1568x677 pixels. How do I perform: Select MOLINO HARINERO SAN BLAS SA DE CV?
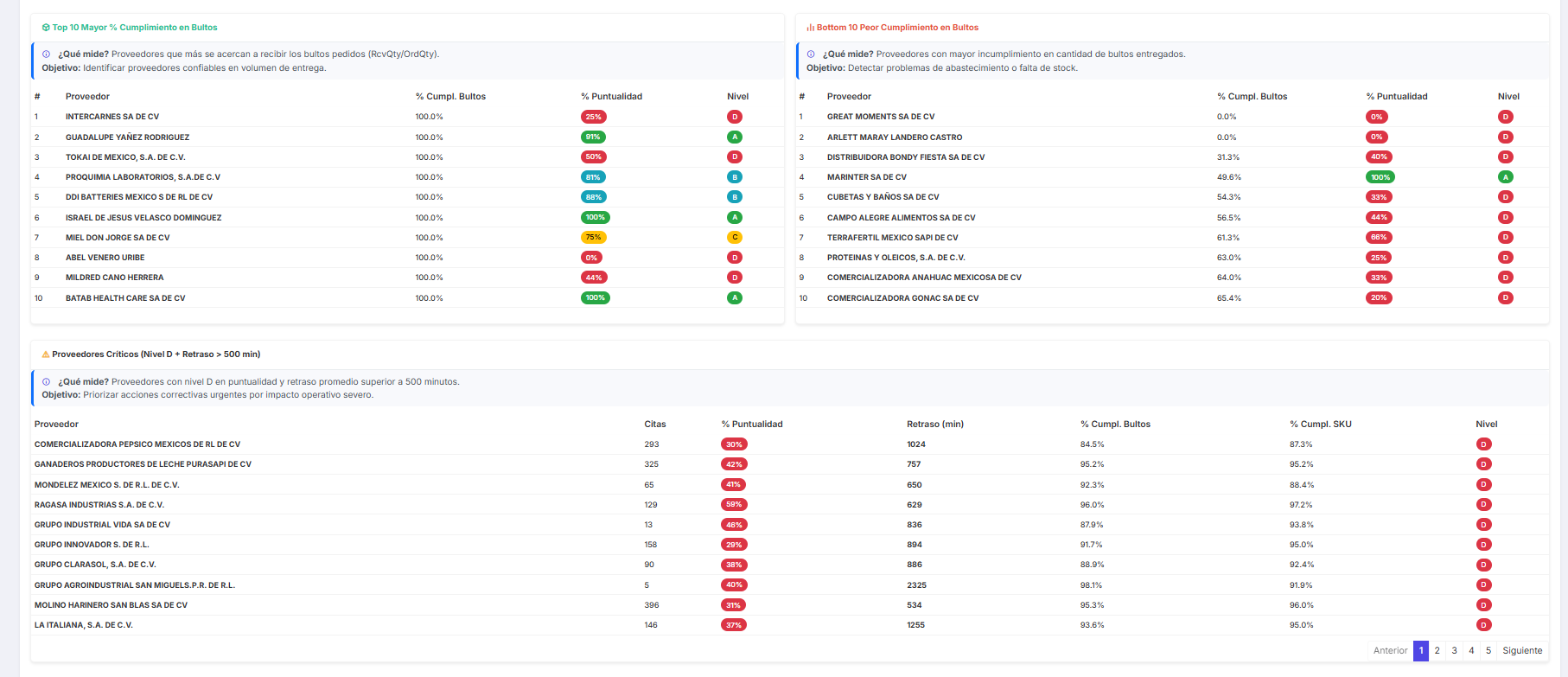(x=111, y=605)
